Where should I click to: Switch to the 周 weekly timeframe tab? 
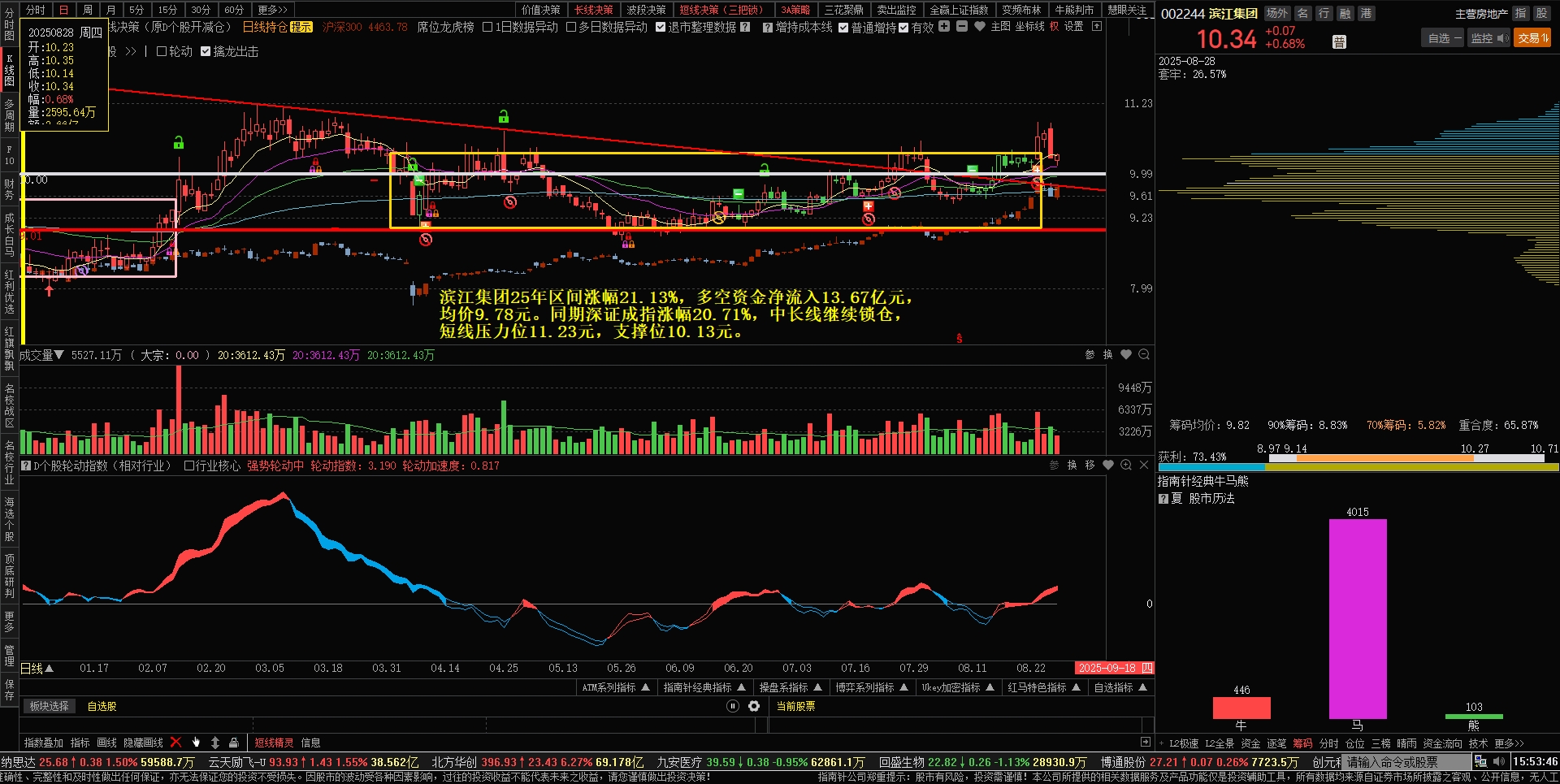88,10
